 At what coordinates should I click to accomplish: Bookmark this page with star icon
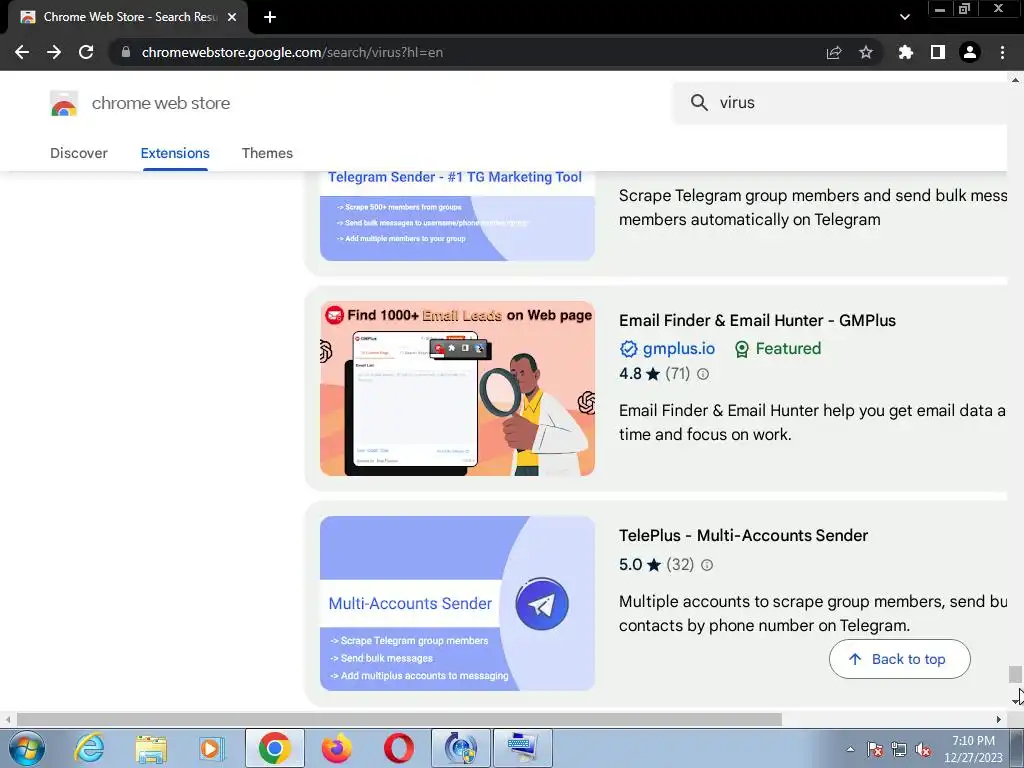(866, 52)
